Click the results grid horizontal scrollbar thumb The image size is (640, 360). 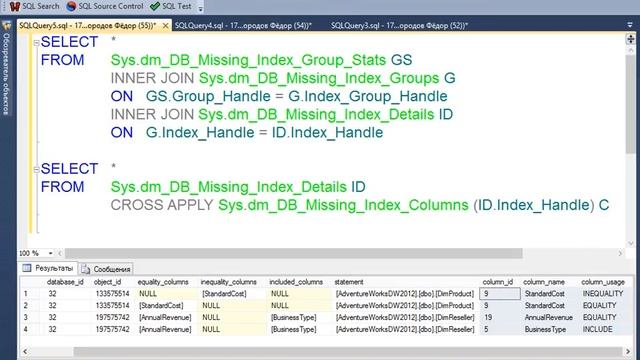(x=347, y=351)
